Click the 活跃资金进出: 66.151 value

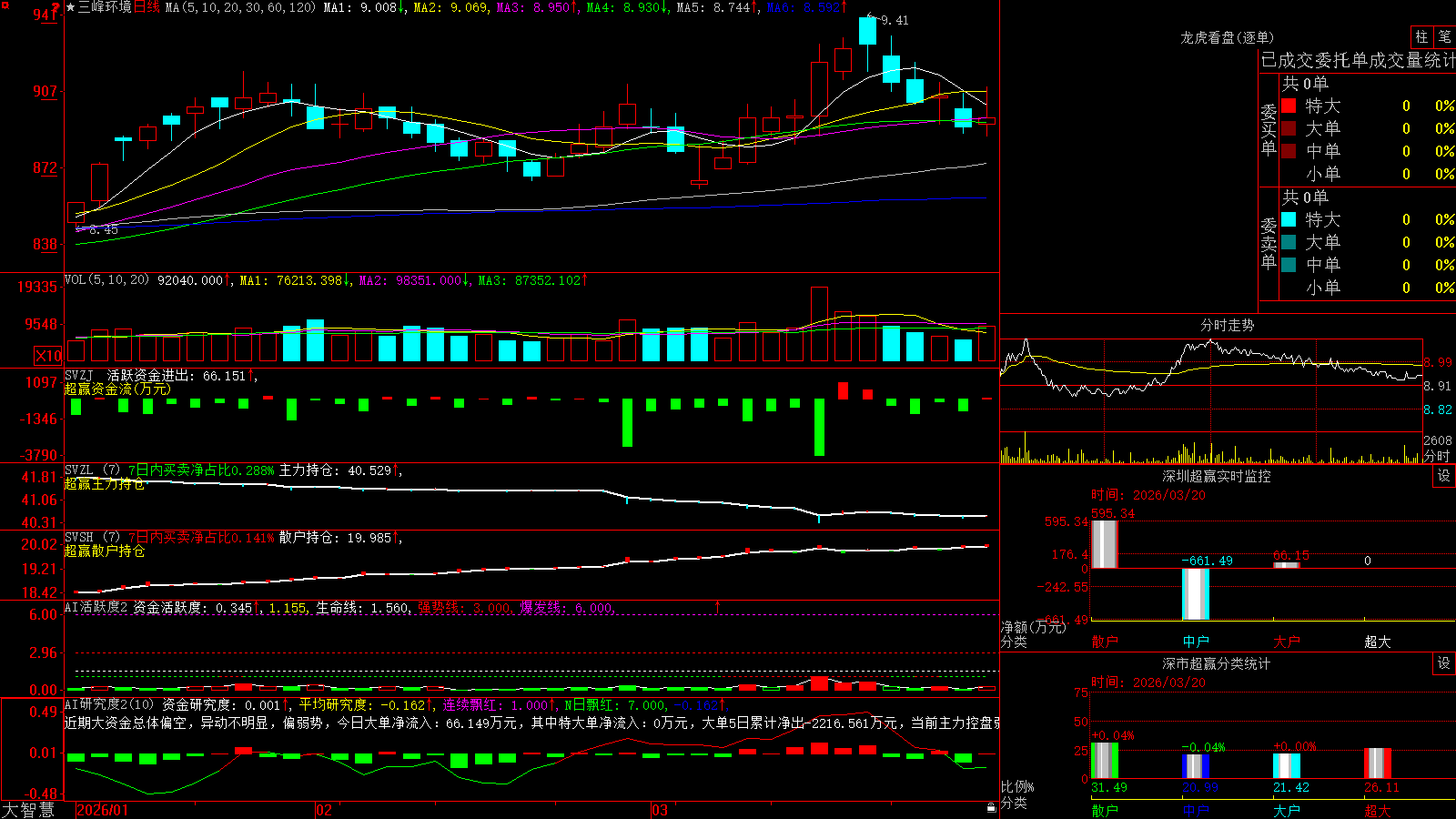[x=177, y=376]
